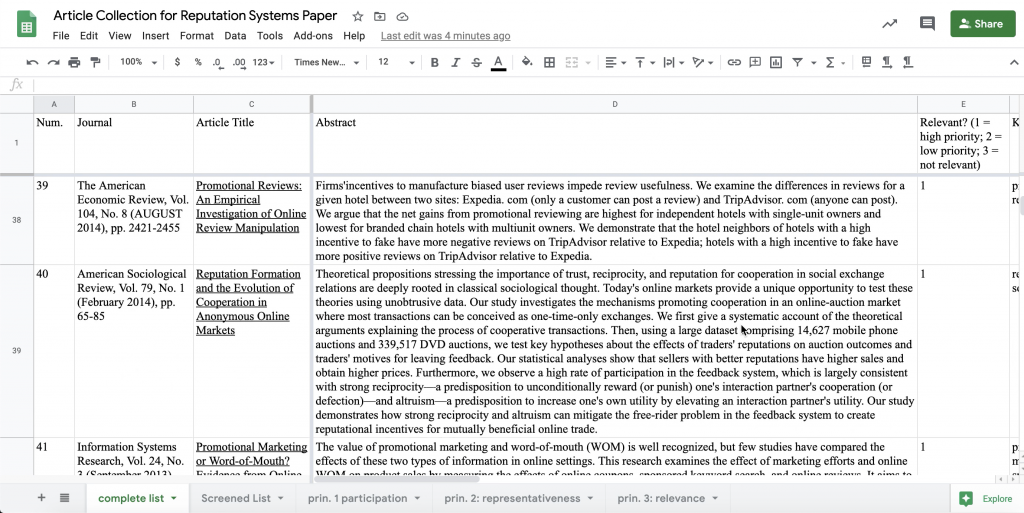
Task: Open more number formats 123 menu
Action: (263, 62)
